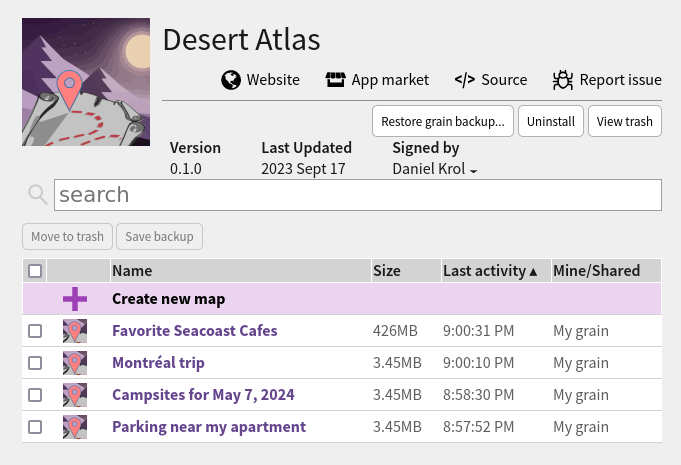This screenshot has height=465, width=681.
Task: Click the Campsites for May 7, 2024 row icon
Action: click(75, 395)
